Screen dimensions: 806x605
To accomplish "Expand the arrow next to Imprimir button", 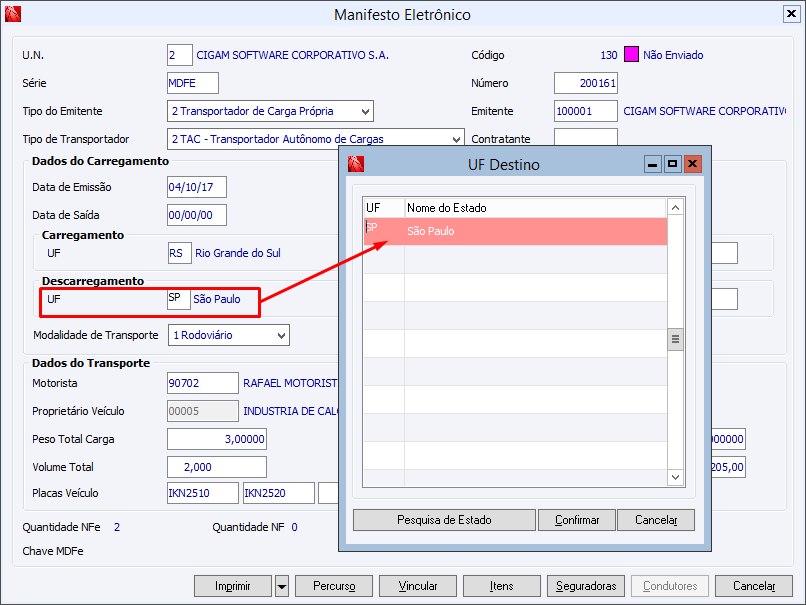I will [x=282, y=586].
